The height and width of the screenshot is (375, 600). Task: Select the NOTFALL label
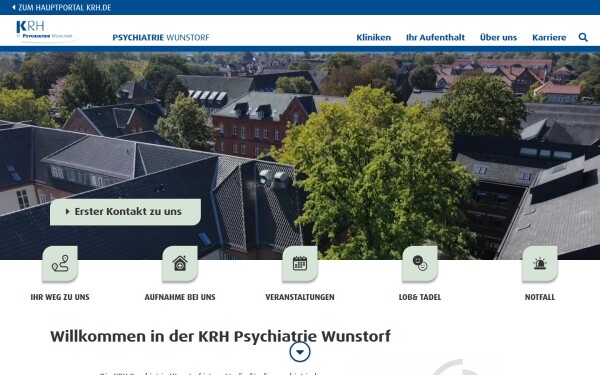click(x=540, y=297)
